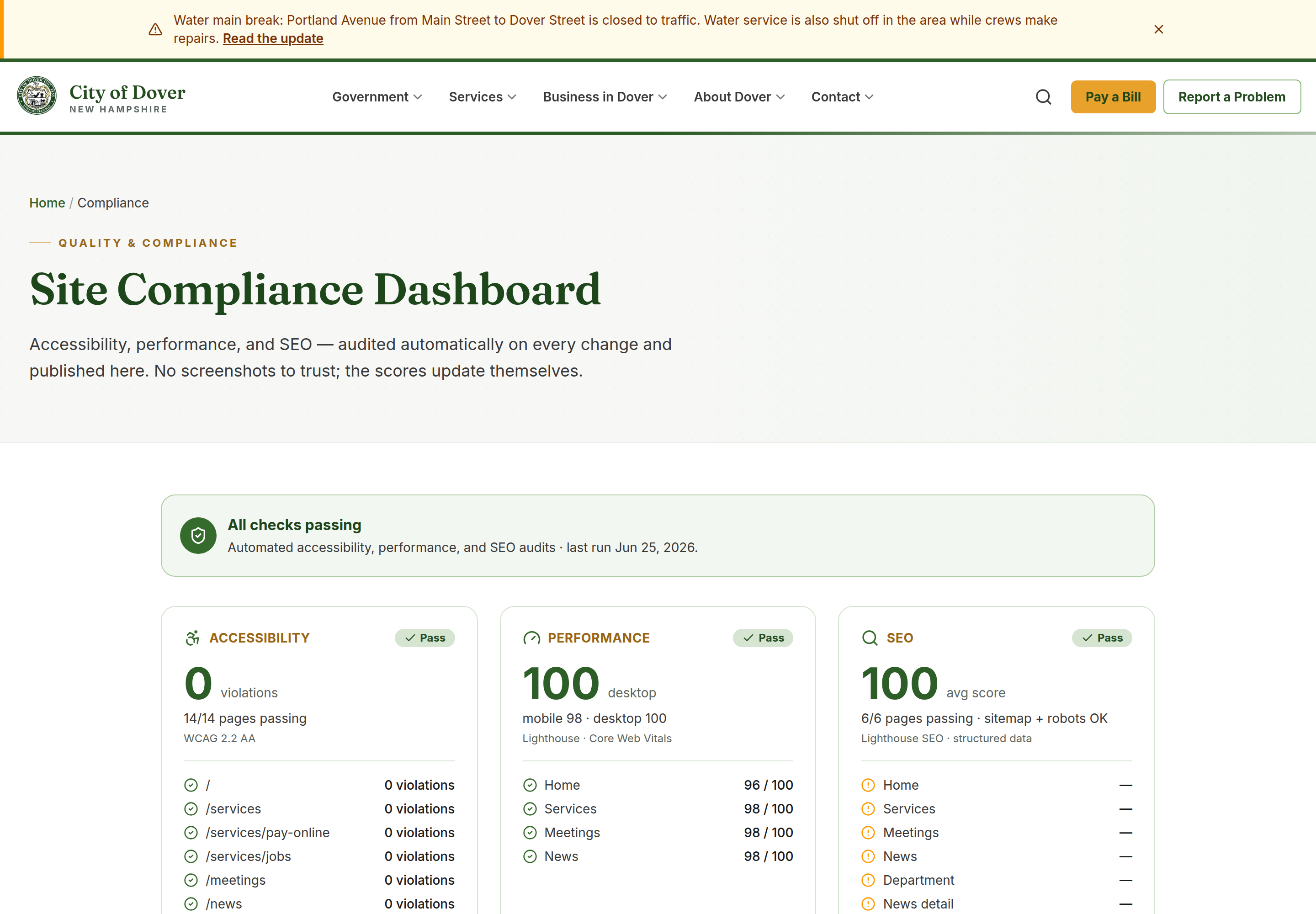
Task: Click the check icon next to /services/jobs
Action: [191, 857]
